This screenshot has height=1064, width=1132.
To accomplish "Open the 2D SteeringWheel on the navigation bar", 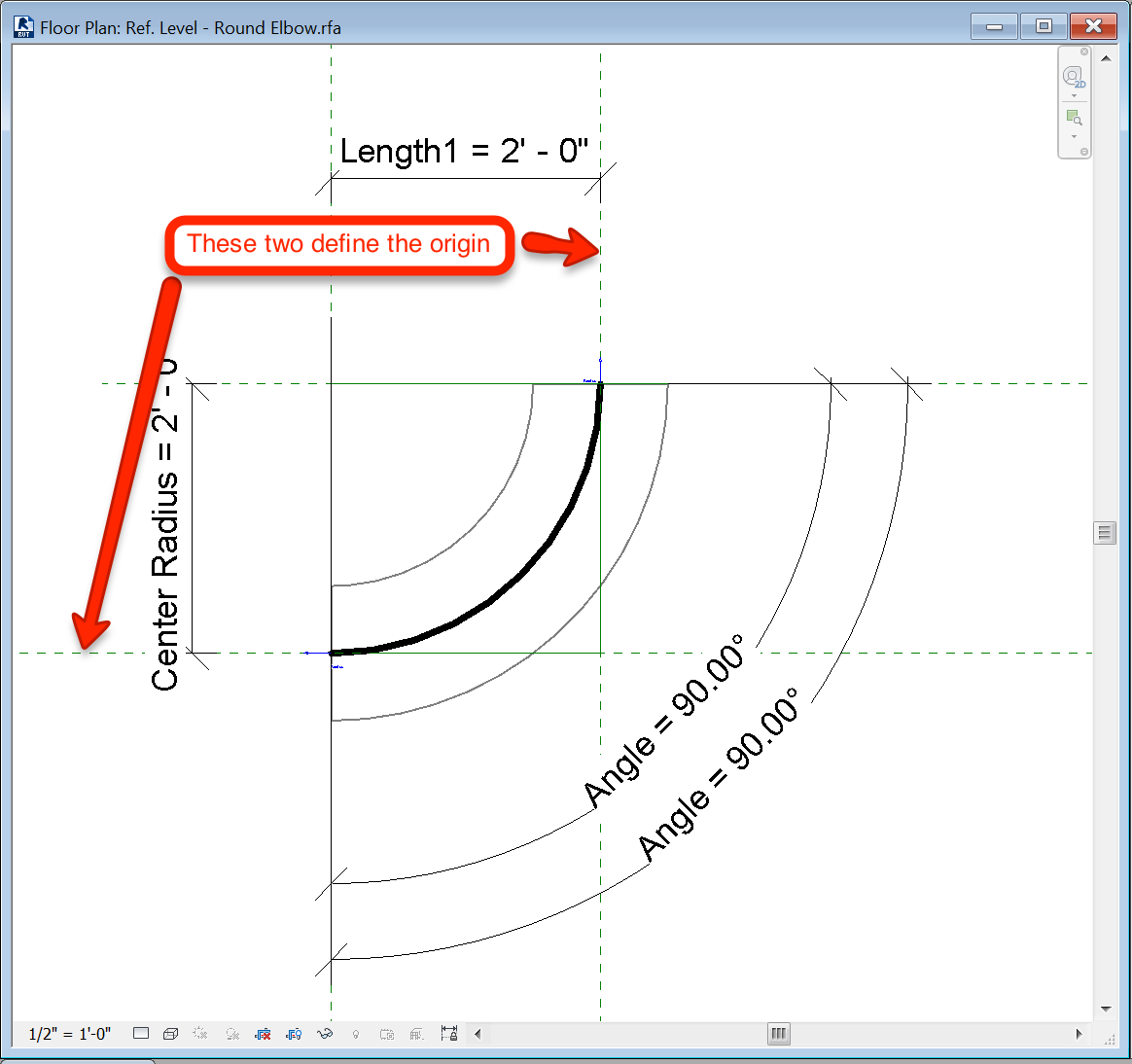I will pos(1074,76).
